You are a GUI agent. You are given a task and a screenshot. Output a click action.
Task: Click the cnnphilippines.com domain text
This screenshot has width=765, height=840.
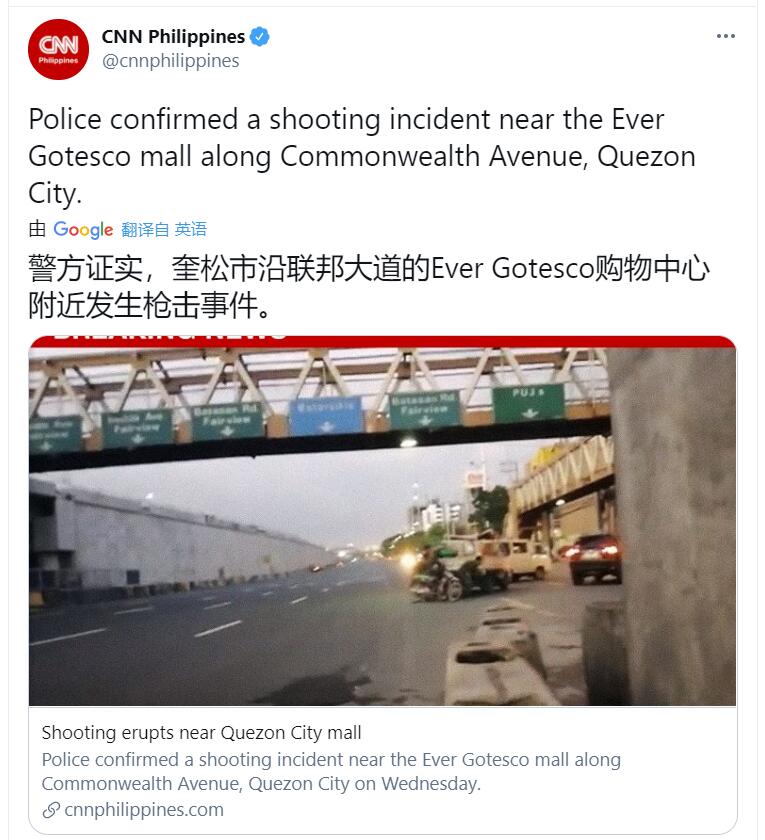click(144, 810)
